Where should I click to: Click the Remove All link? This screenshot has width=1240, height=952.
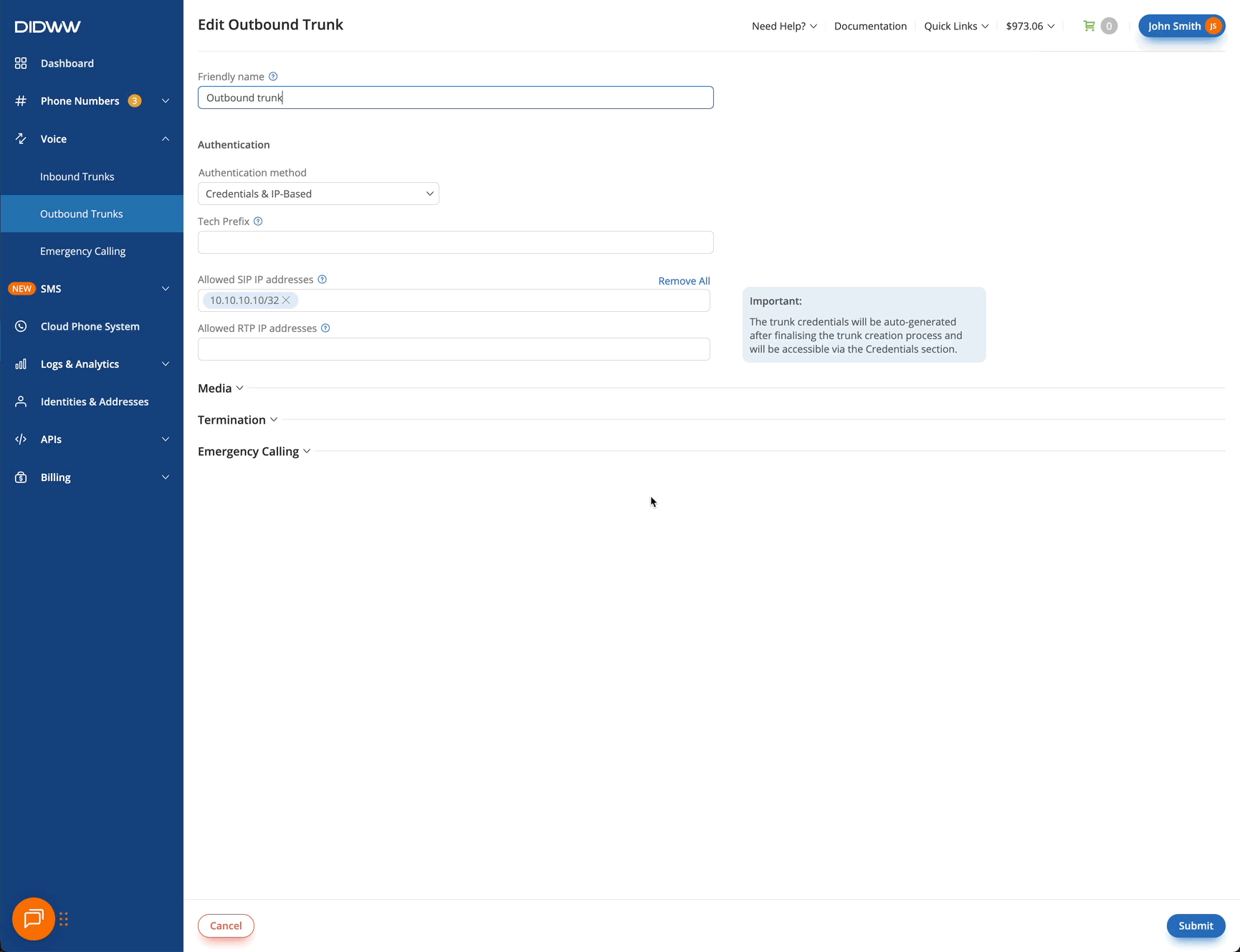tap(684, 281)
